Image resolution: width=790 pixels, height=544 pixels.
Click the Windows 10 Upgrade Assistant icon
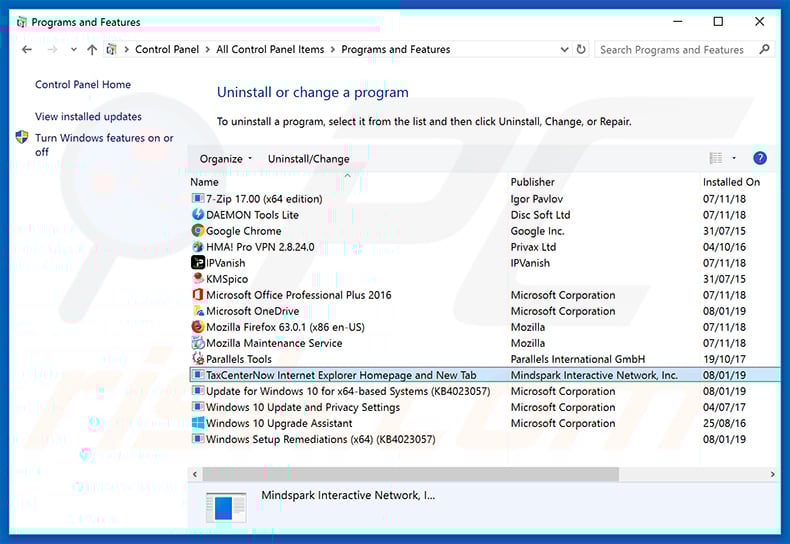[x=198, y=423]
